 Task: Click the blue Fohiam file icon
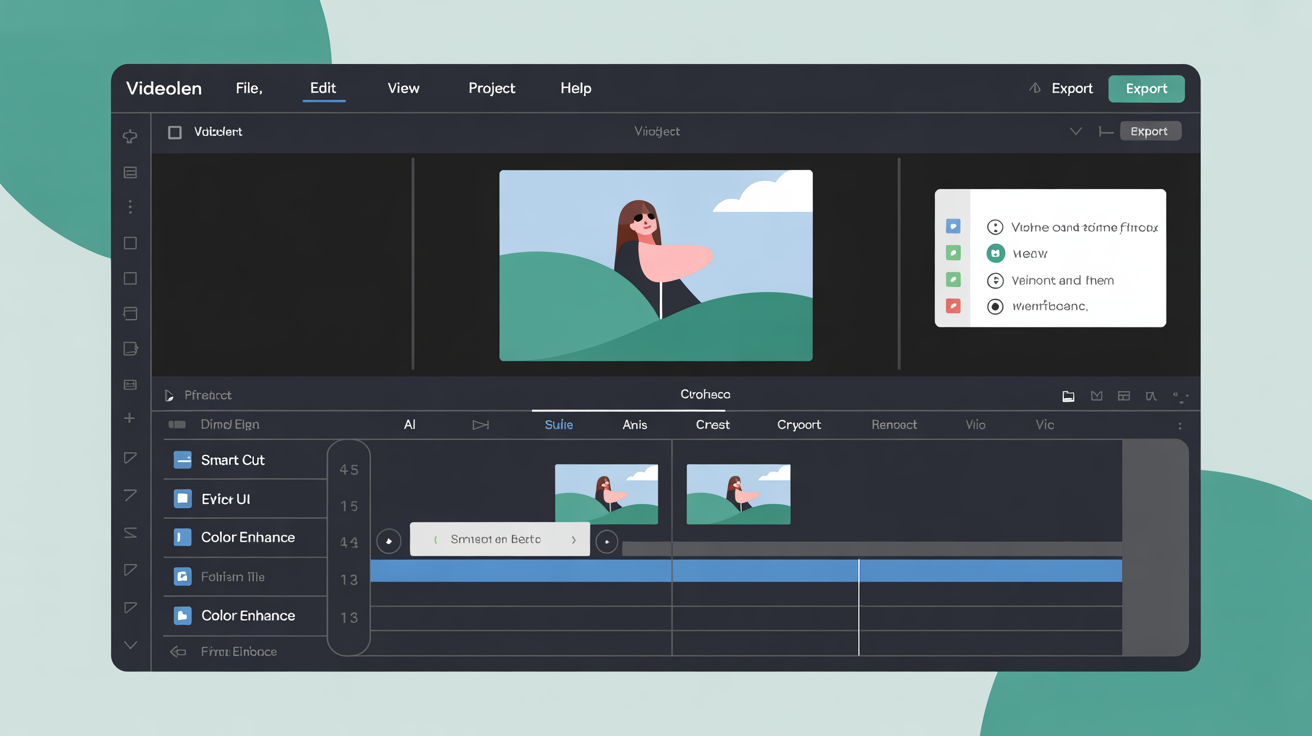(x=182, y=576)
